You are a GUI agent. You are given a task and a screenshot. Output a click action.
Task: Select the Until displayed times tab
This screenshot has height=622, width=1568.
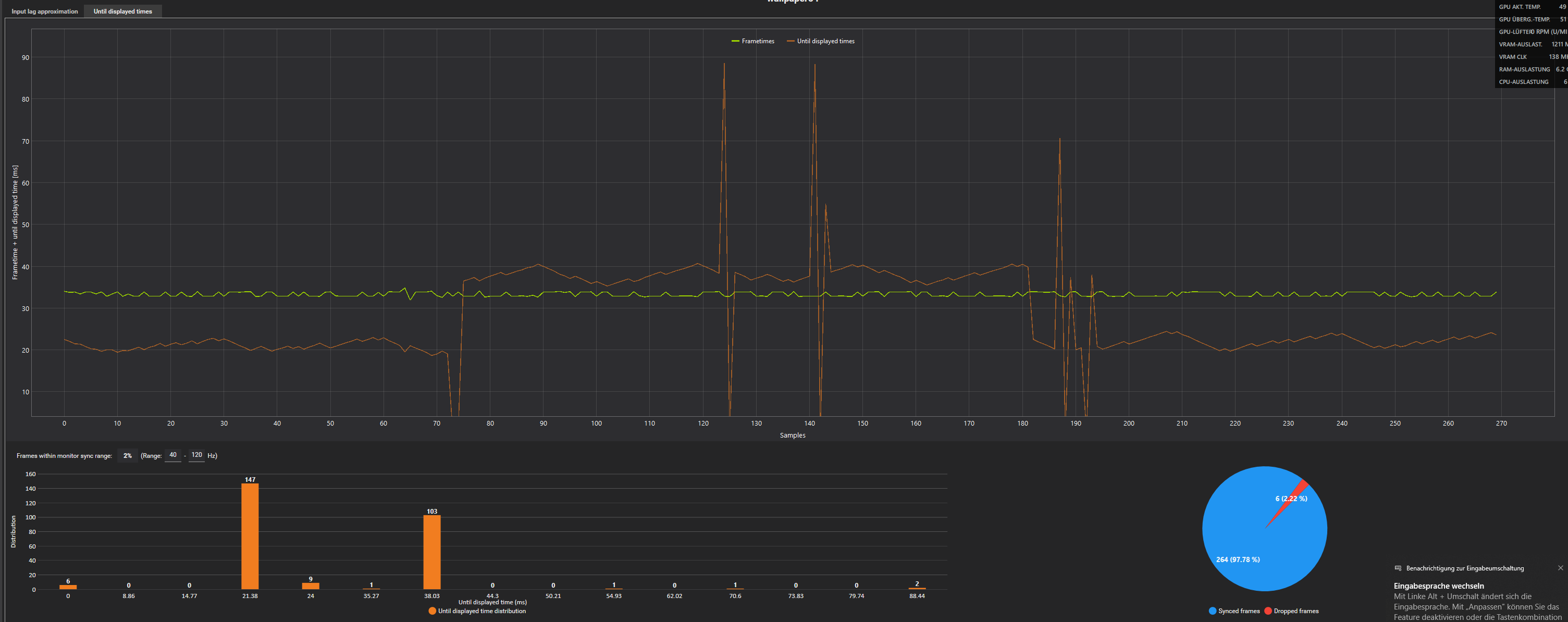pos(122,11)
